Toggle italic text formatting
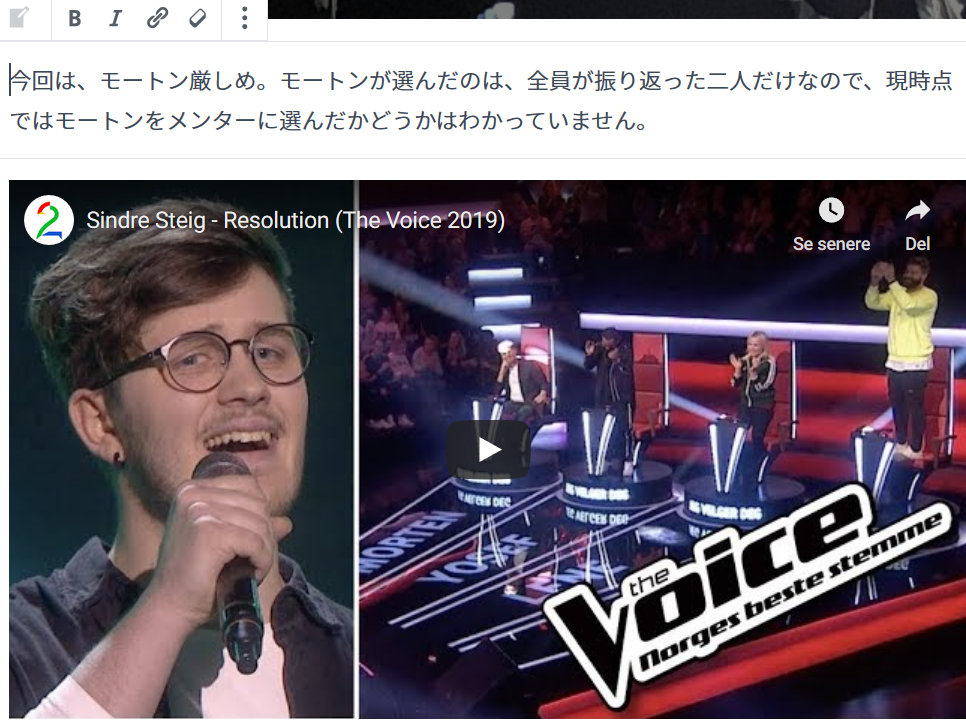The width and height of the screenshot is (966, 725). [x=115, y=18]
